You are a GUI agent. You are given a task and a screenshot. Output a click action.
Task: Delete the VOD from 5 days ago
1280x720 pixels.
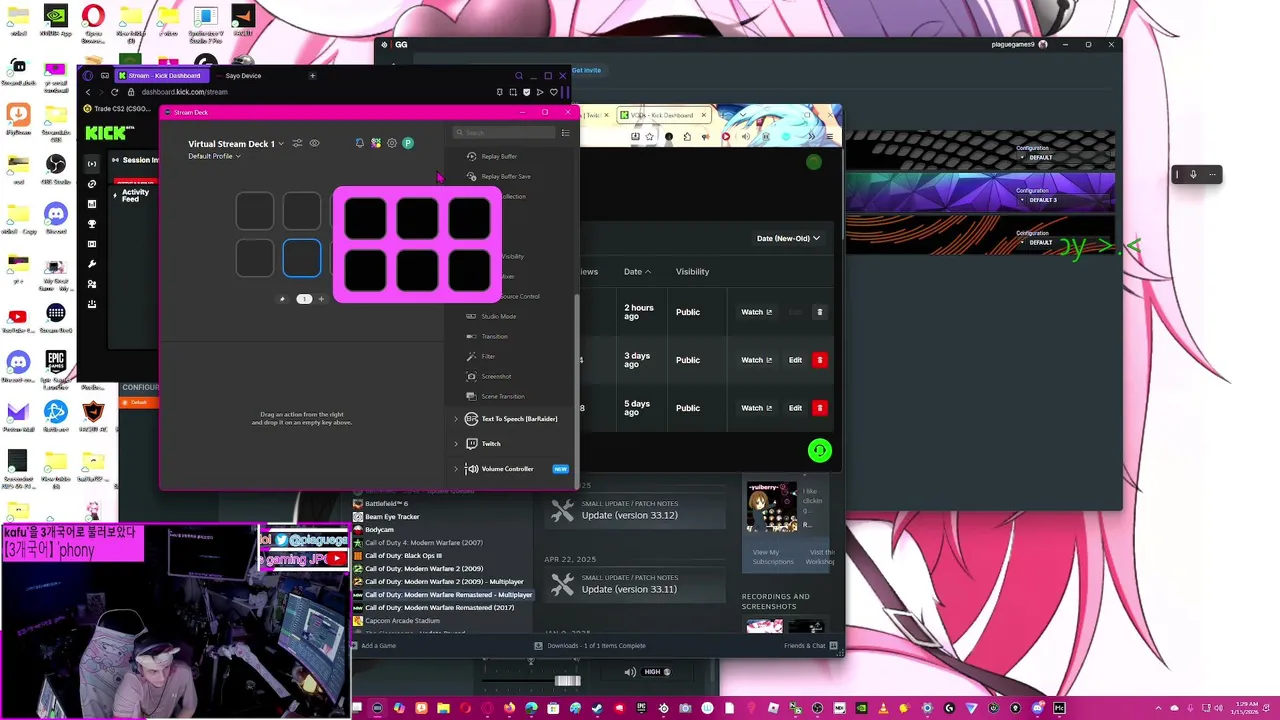click(819, 408)
